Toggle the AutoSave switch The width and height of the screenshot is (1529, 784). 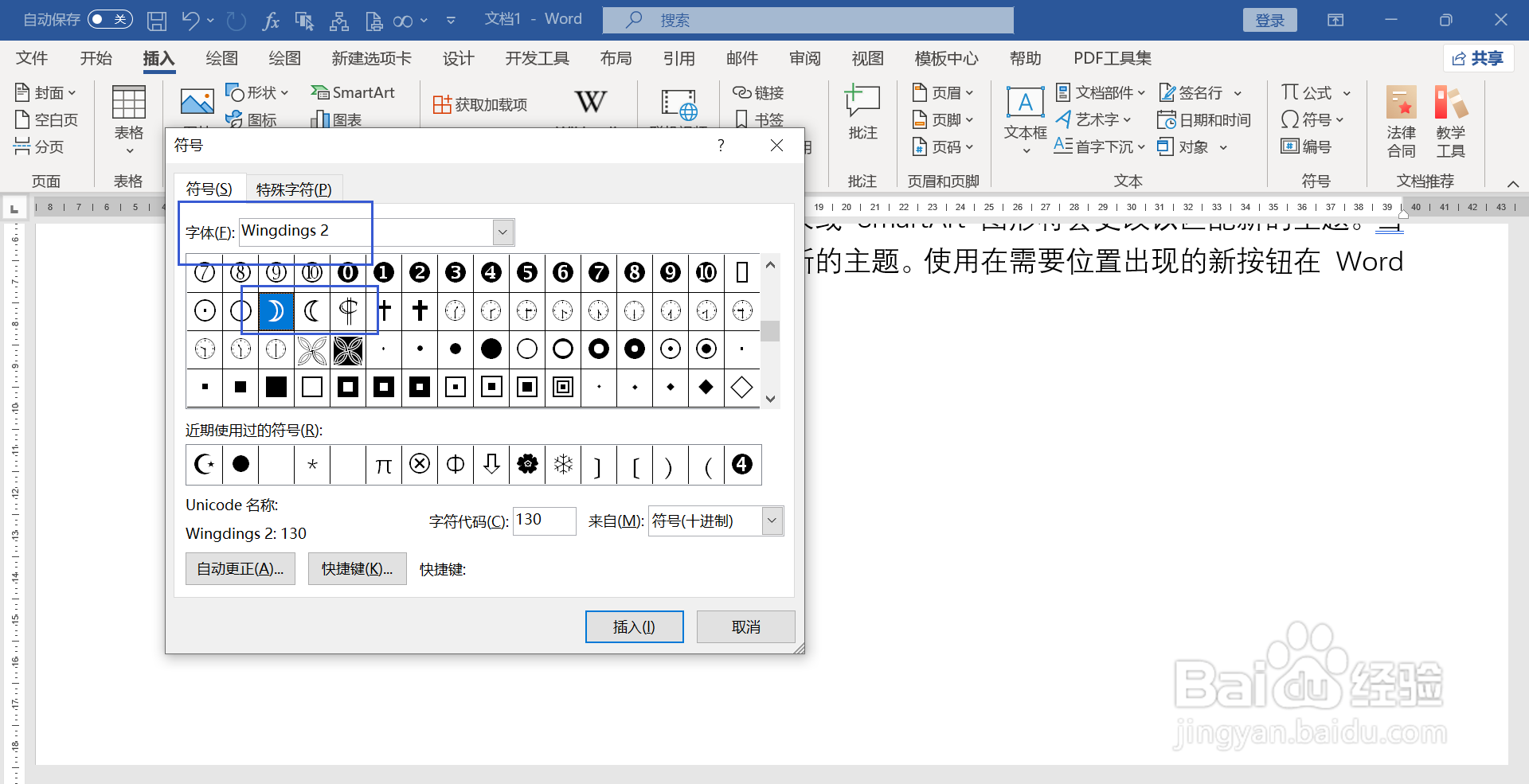point(110,19)
